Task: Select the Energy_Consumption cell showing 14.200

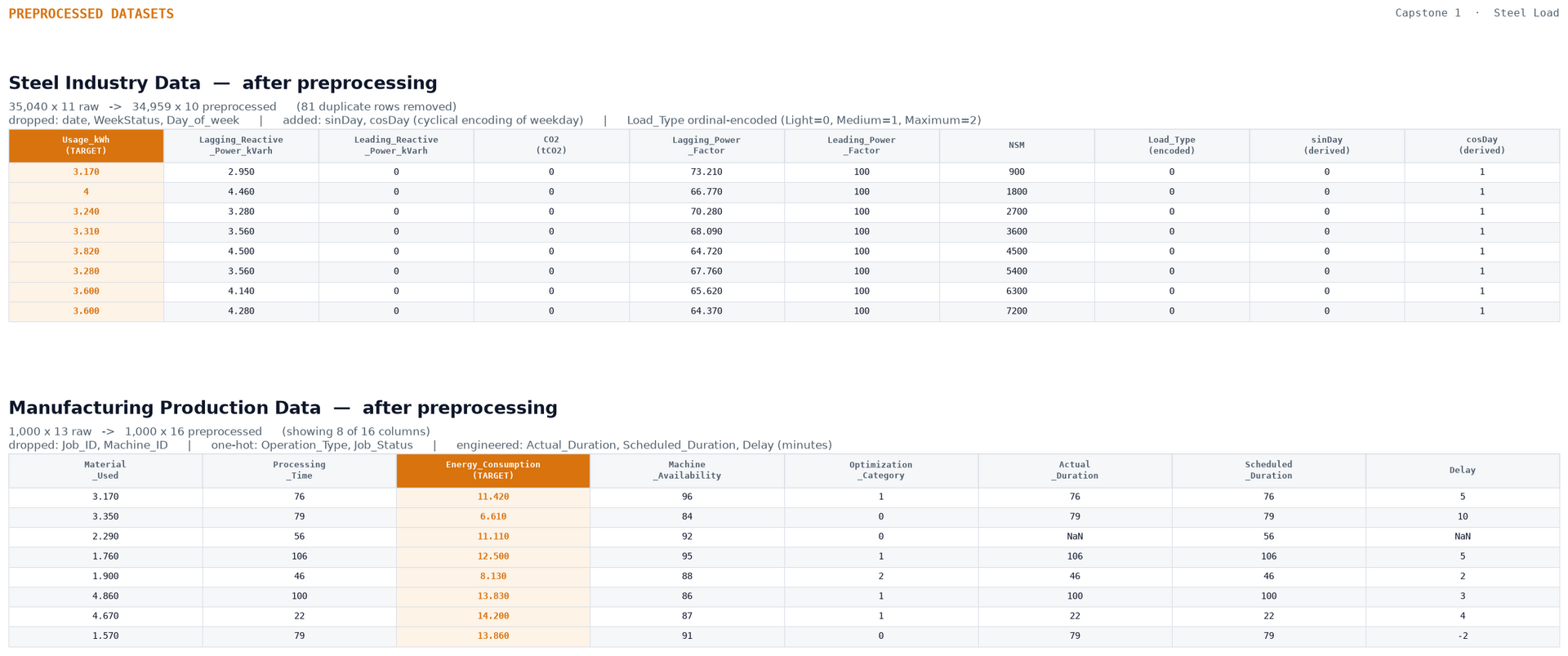Action: tap(493, 616)
